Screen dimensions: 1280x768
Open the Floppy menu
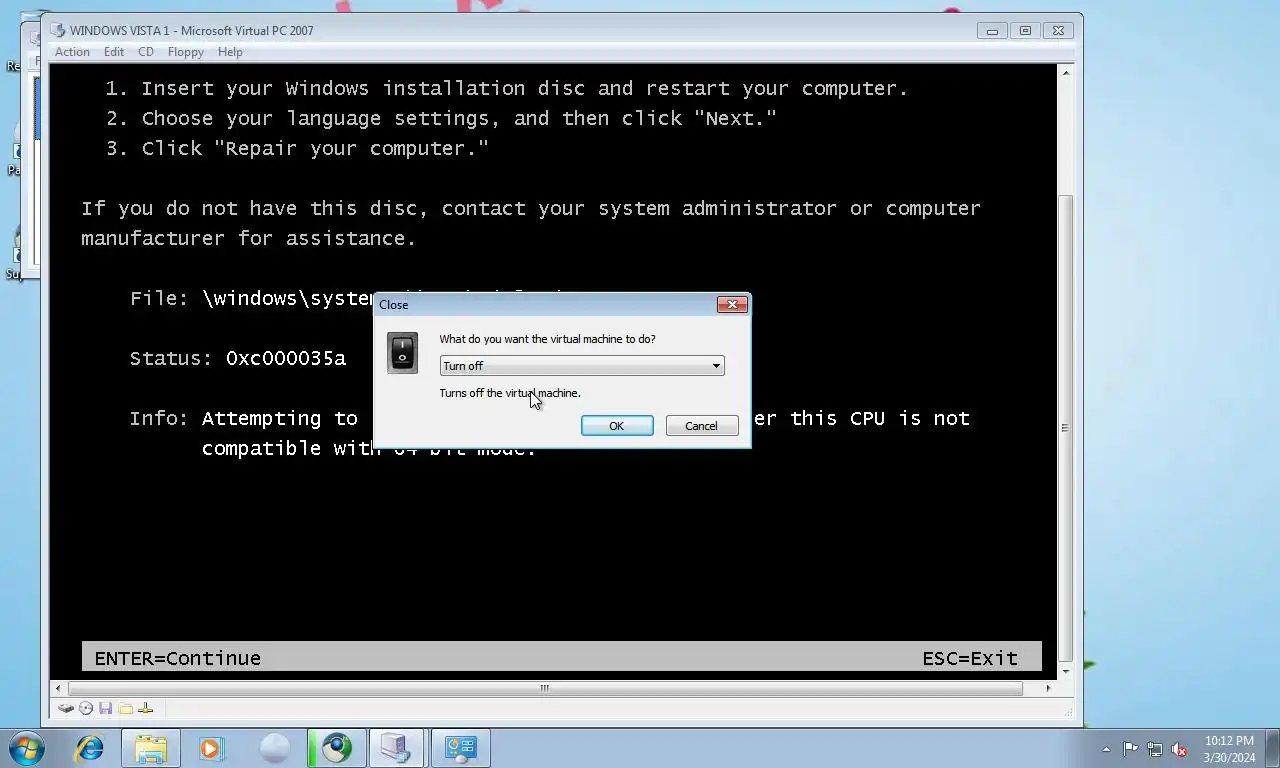(x=186, y=52)
